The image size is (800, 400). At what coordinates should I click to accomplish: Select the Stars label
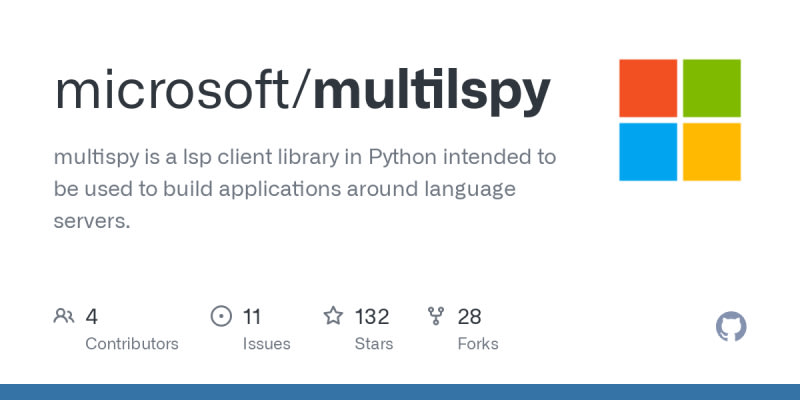point(373,344)
